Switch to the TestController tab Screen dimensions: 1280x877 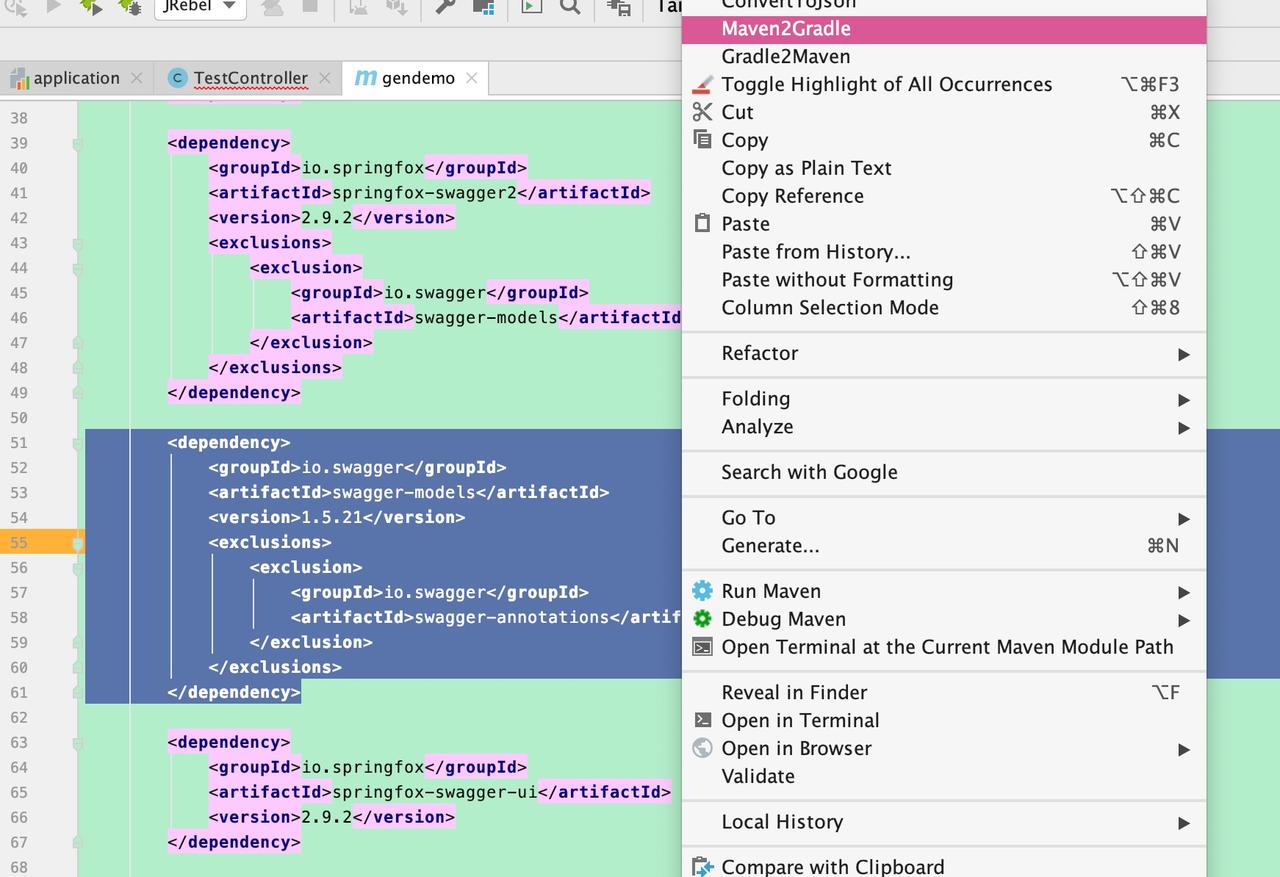(x=250, y=78)
